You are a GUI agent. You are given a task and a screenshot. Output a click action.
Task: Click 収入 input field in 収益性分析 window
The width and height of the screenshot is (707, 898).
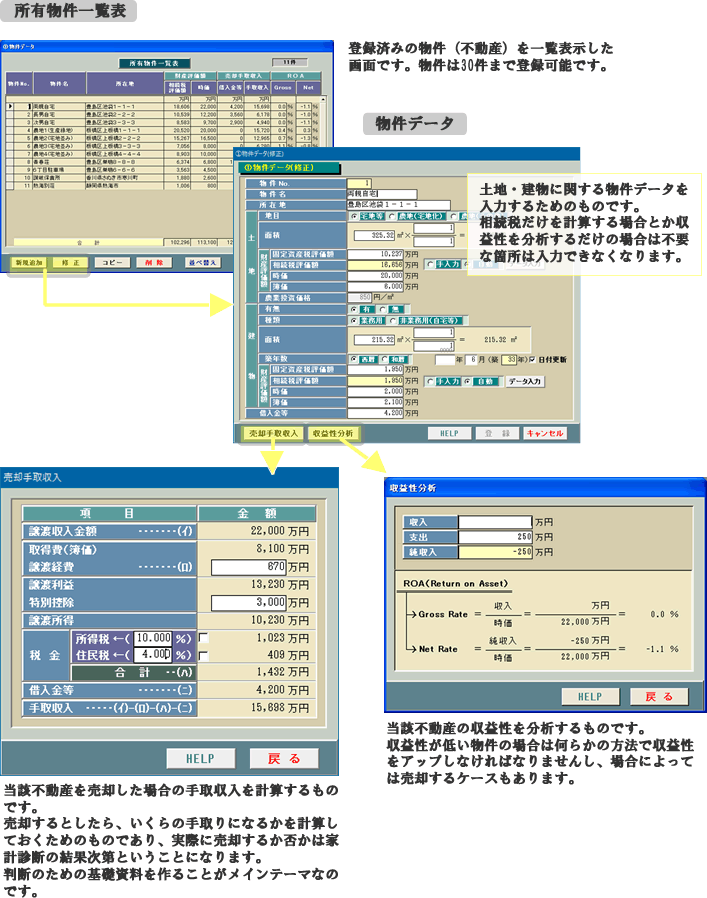pyautogui.click(x=496, y=522)
